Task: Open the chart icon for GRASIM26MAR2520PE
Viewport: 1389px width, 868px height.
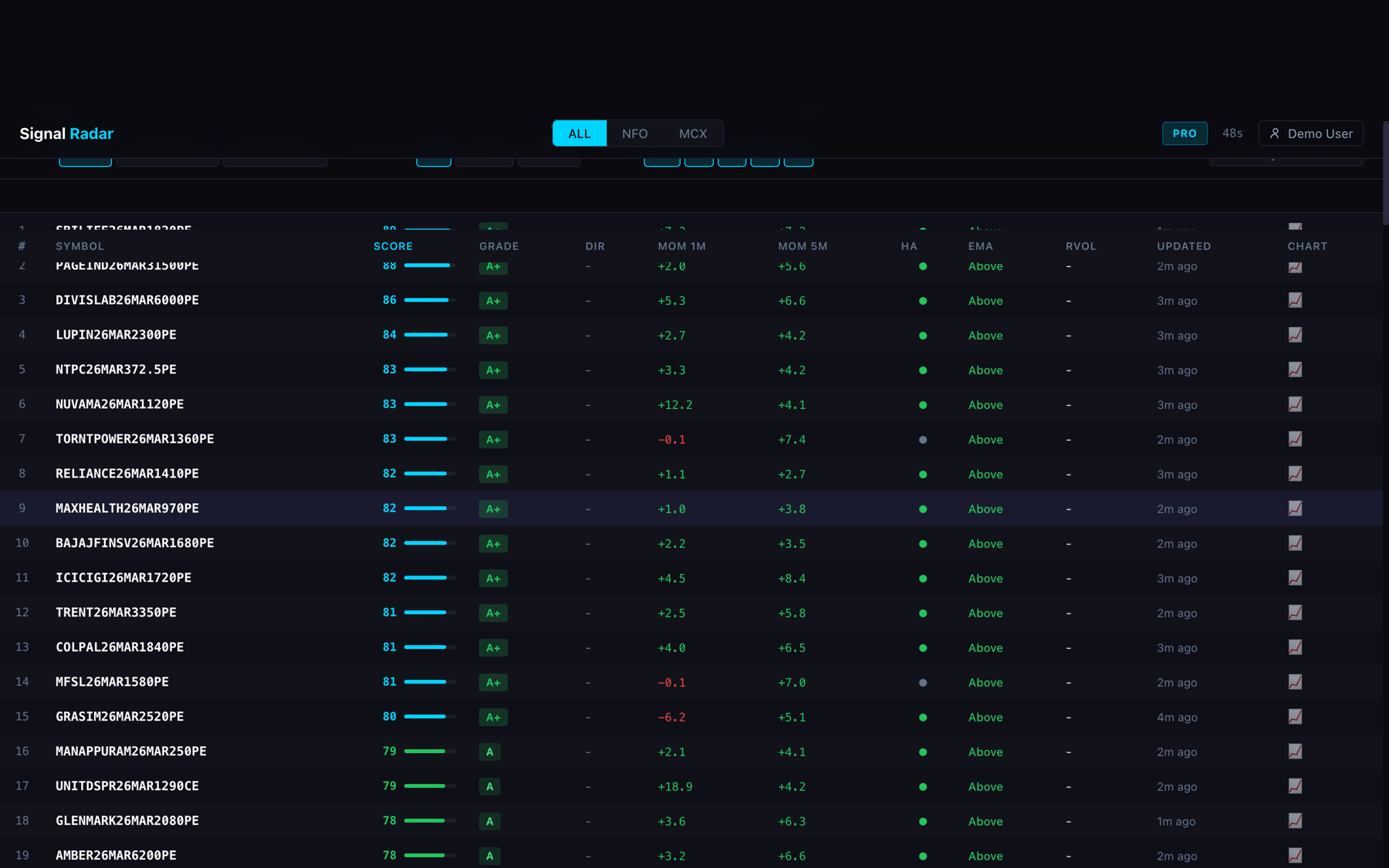Action: (1296, 717)
